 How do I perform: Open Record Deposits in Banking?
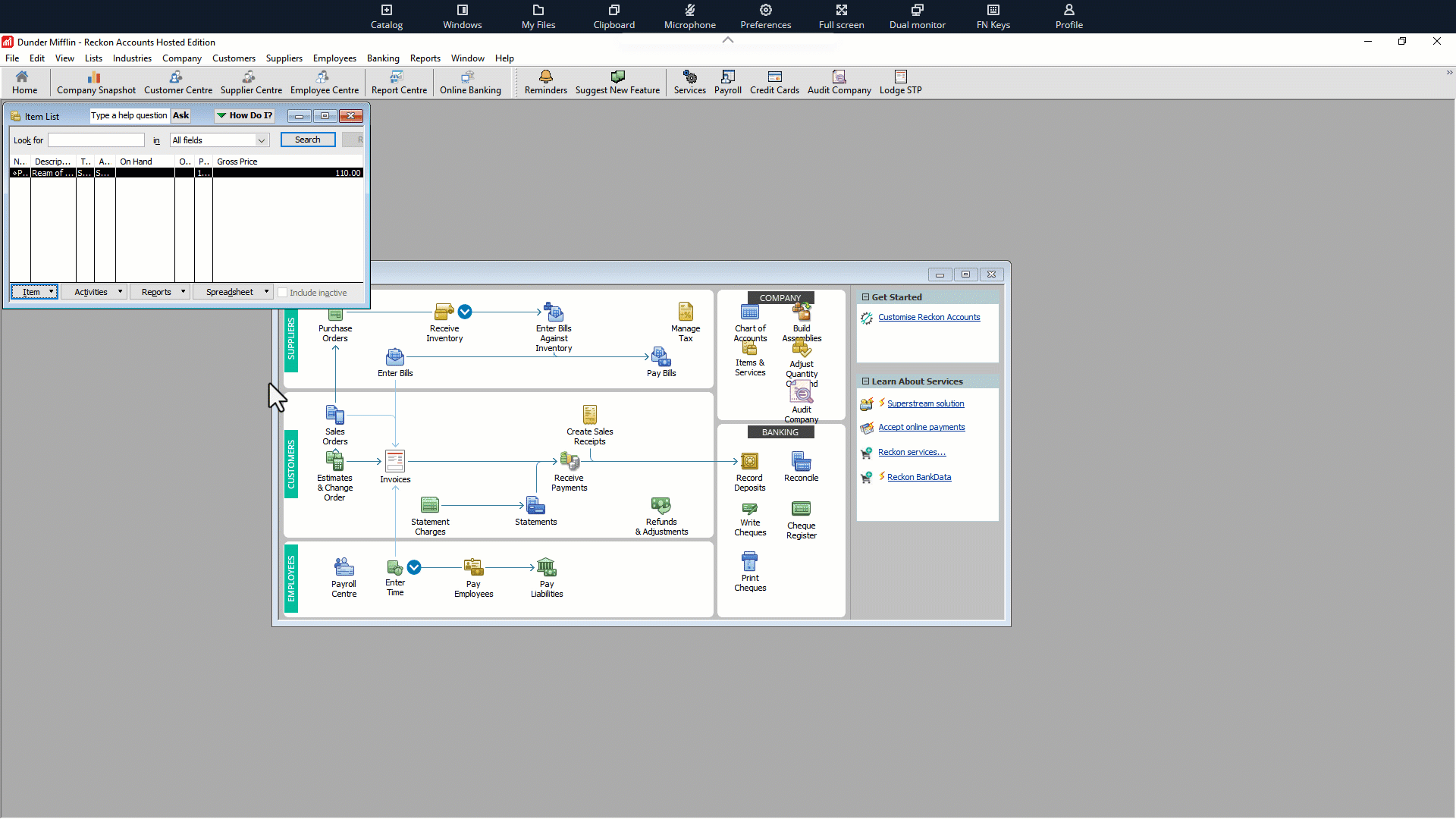click(749, 472)
